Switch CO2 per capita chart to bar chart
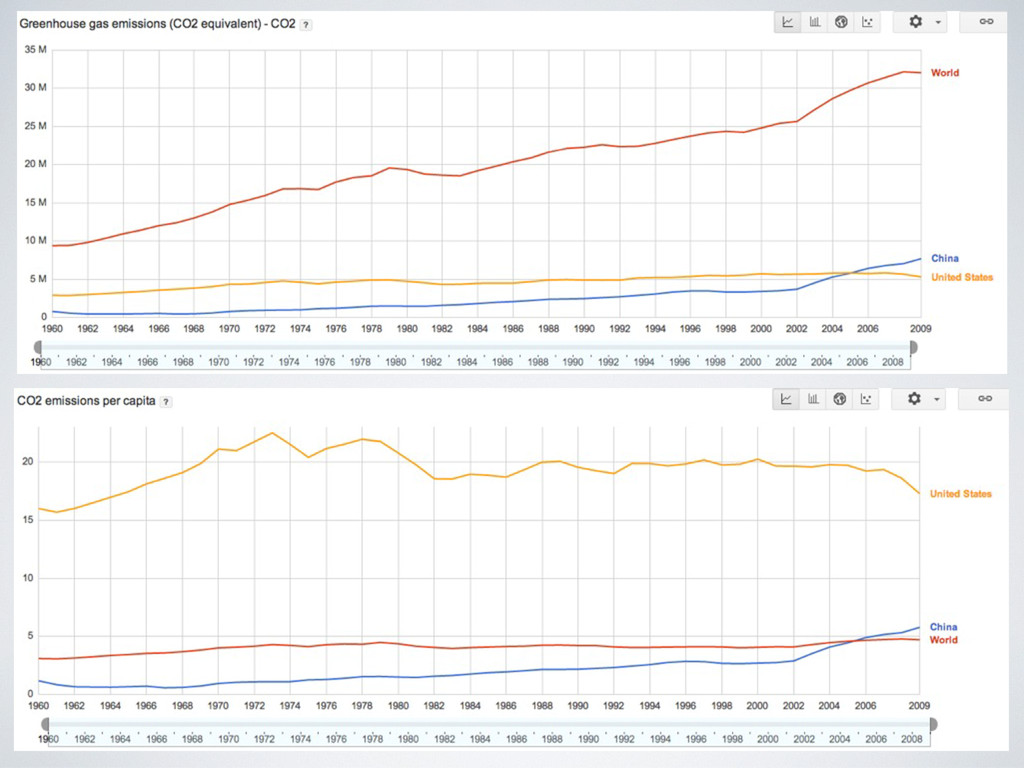This screenshot has width=1024, height=768. [x=813, y=399]
